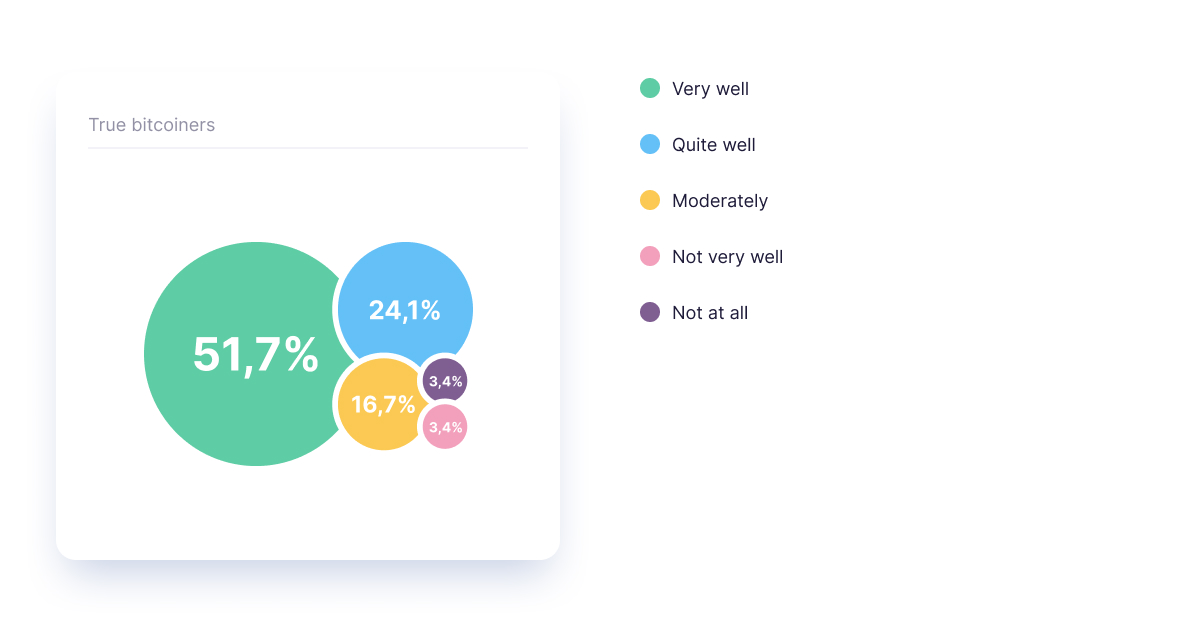This screenshot has width=1200, height=630.
Task: Click the 16,7% percentage text
Action: (383, 405)
